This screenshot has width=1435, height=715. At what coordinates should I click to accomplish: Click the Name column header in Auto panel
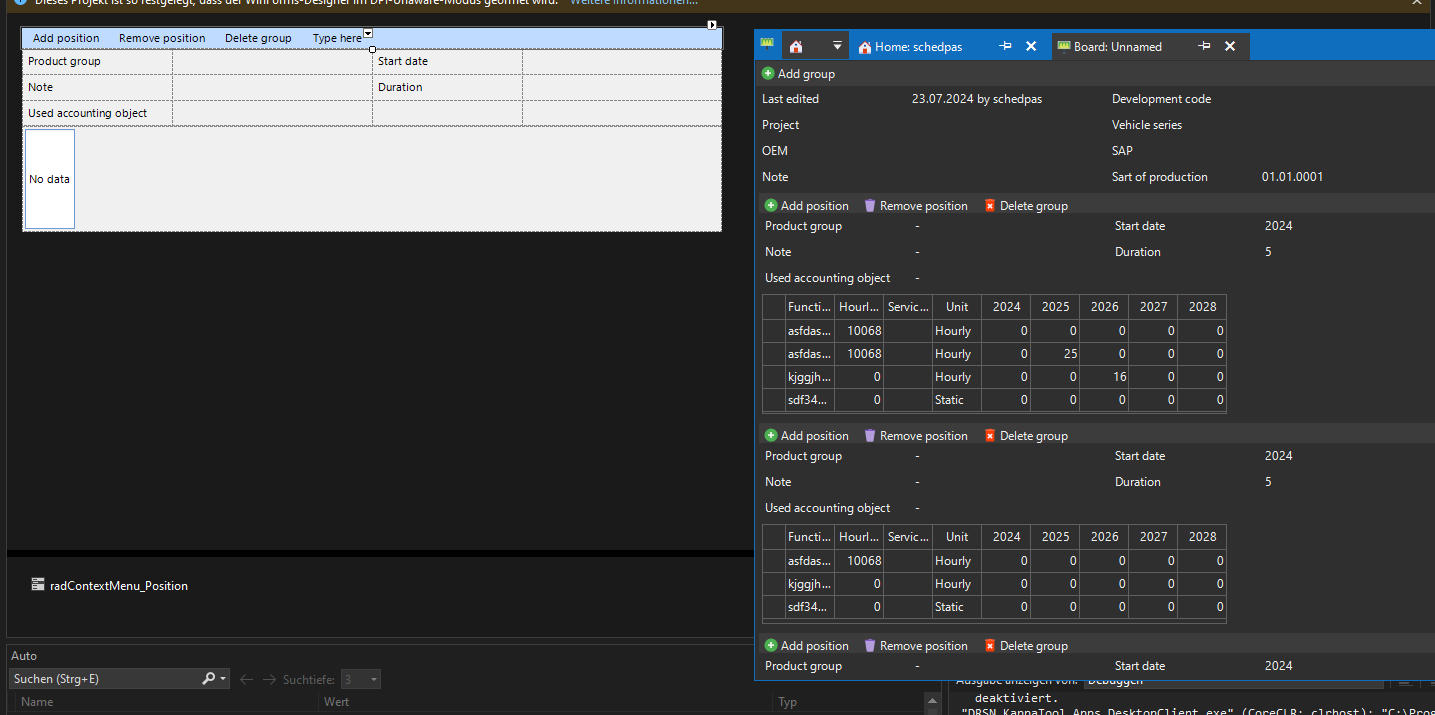(x=36, y=702)
